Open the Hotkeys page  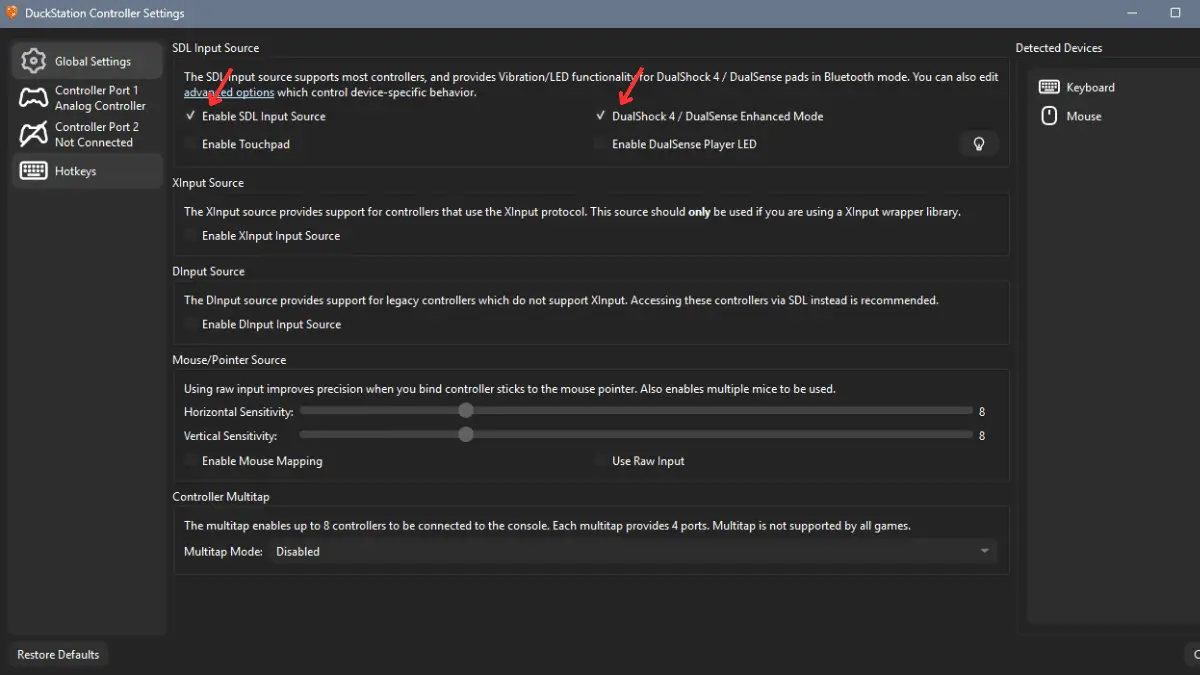tap(87, 171)
